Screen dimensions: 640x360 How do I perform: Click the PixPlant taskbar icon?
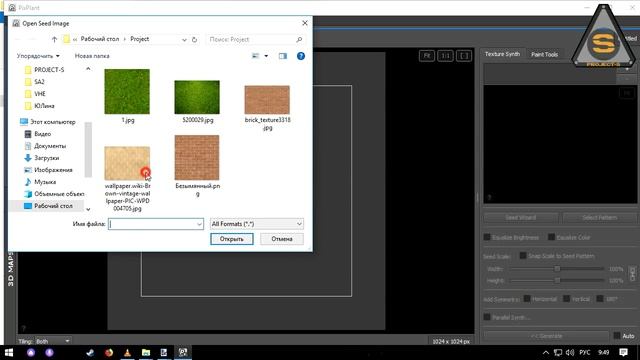click(x=183, y=352)
